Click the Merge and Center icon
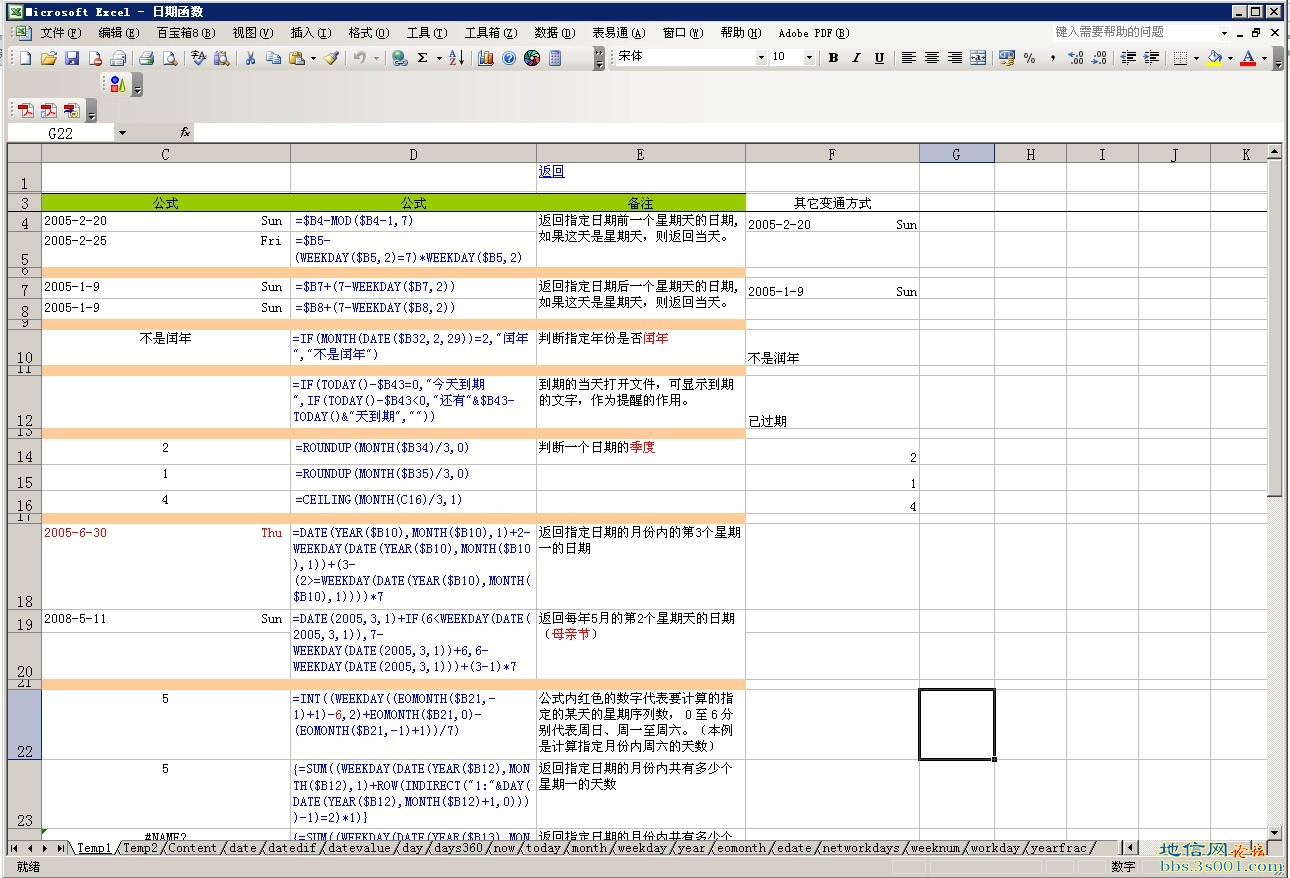 978,58
